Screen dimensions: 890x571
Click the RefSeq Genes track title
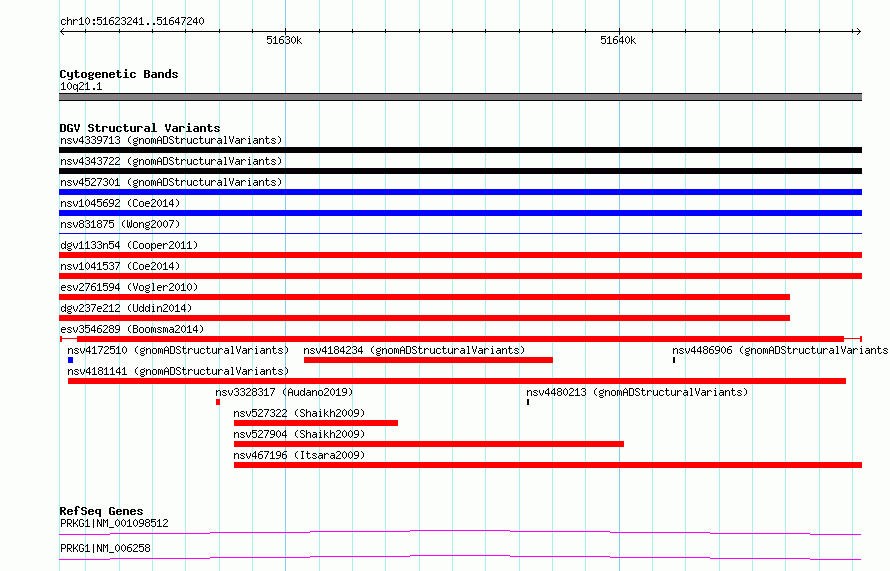point(101,511)
